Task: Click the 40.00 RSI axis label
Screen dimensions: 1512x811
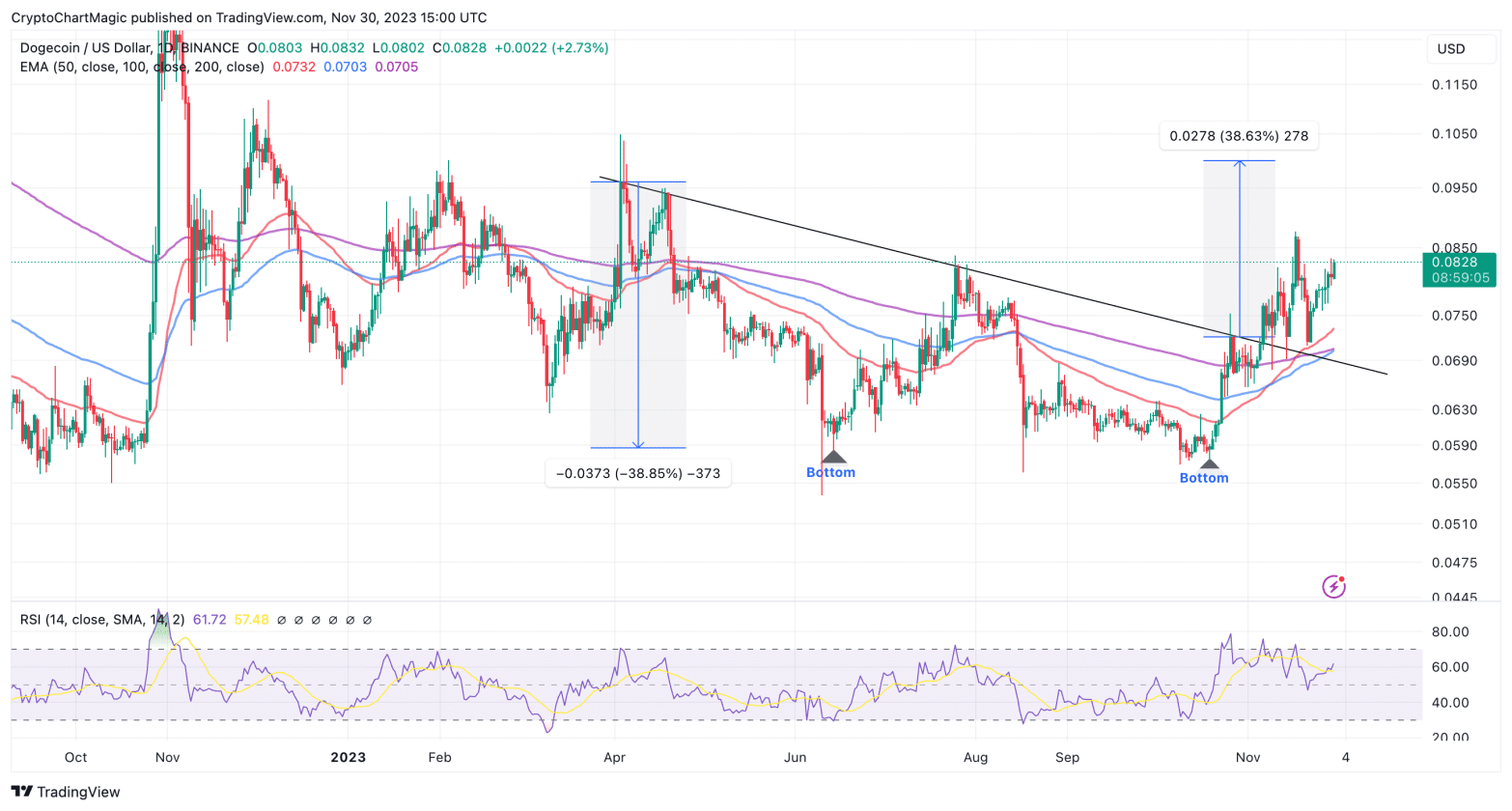Action: (1449, 703)
